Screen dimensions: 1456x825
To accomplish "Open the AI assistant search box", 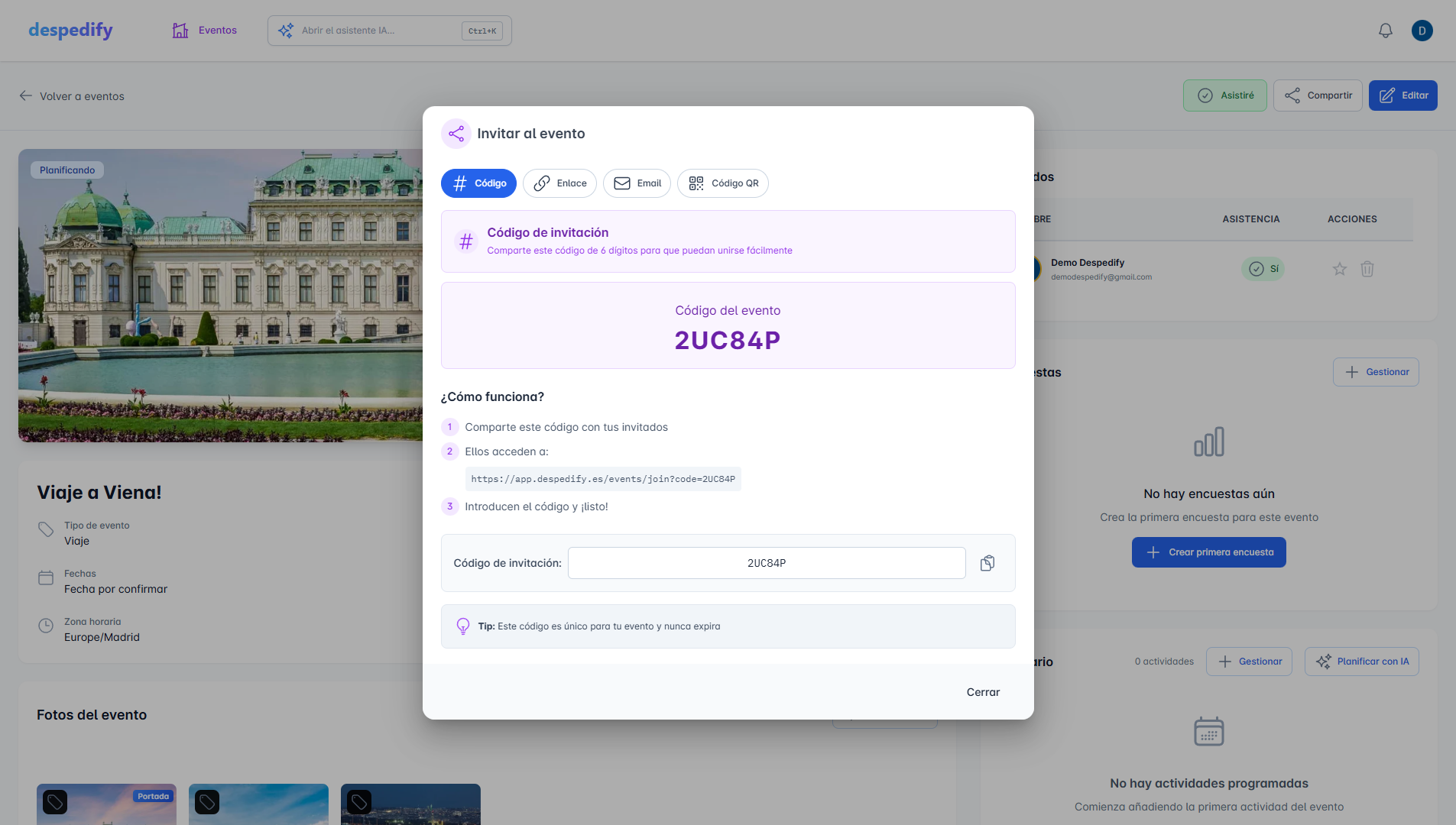I will 390,31.
